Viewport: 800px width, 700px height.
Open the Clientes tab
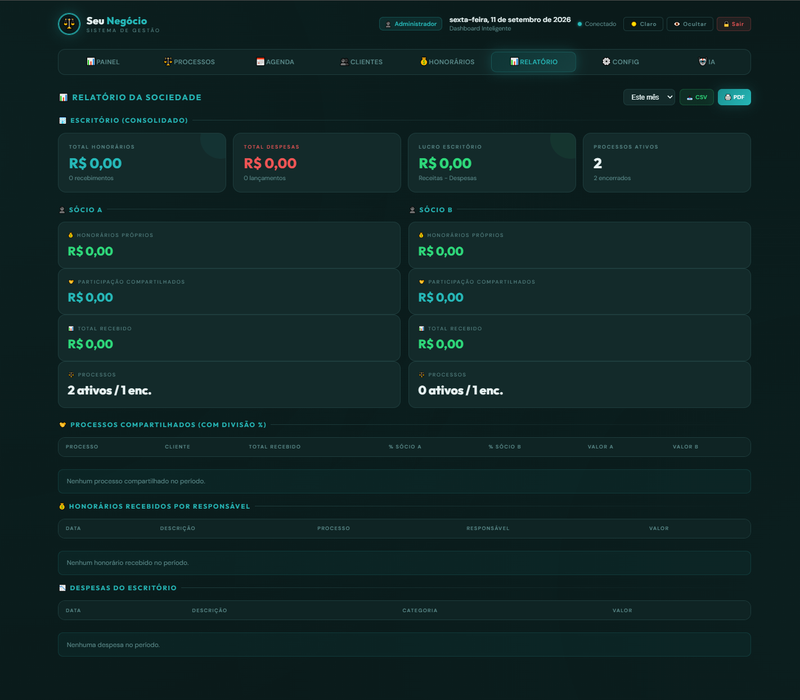coord(361,62)
